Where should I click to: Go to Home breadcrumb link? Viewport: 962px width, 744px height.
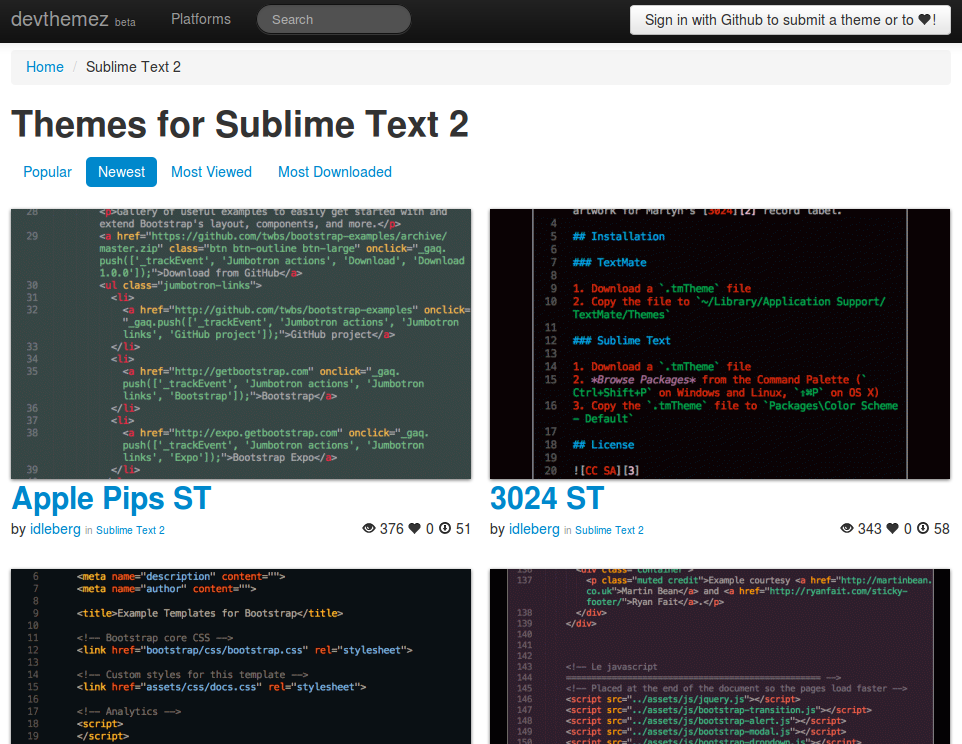click(x=45, y=67)
